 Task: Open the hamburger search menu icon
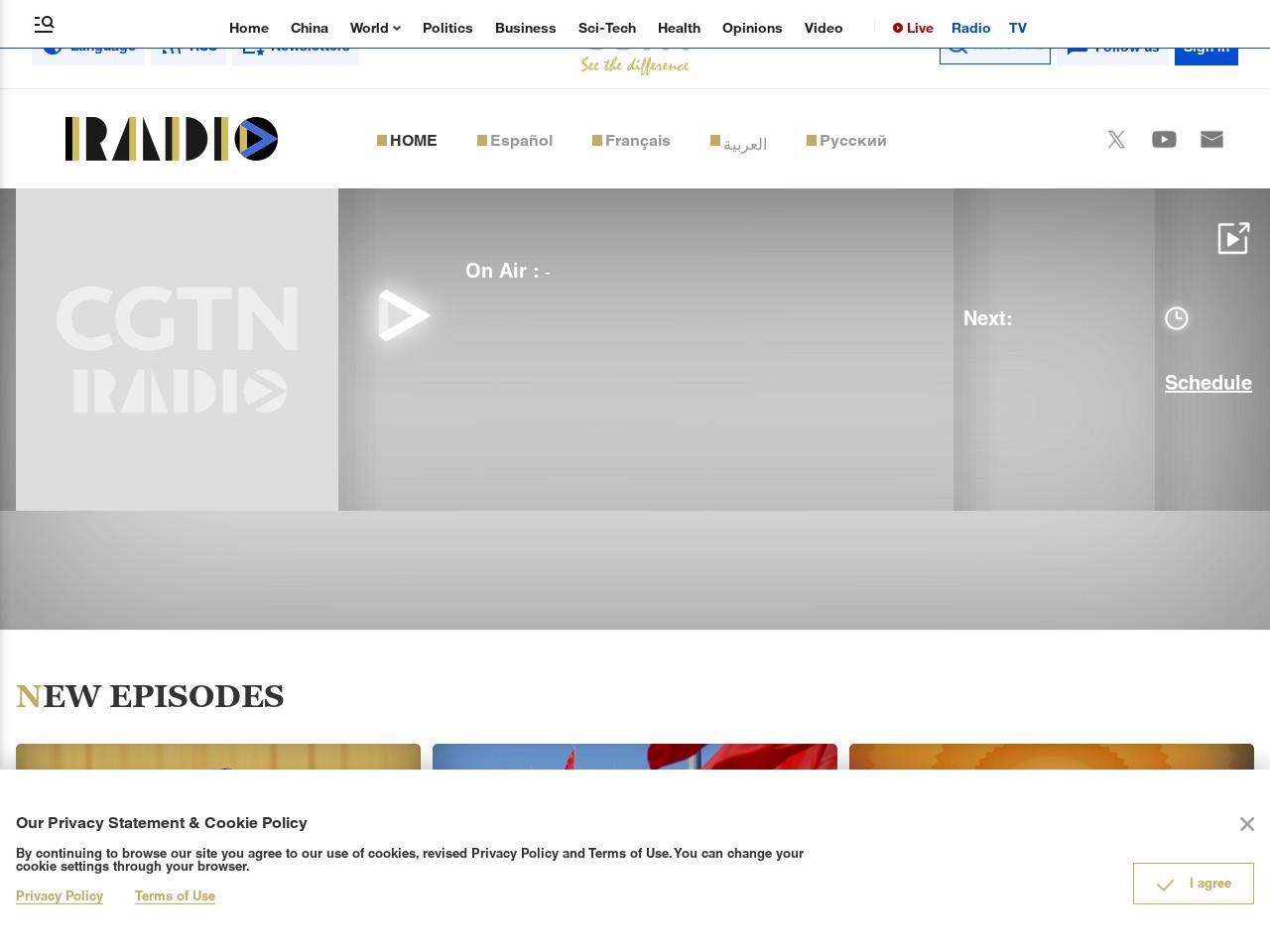coord(44,24)
